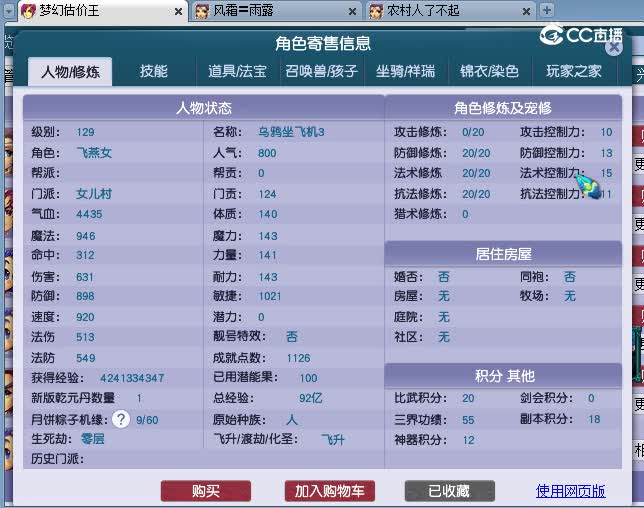
Task: Click the 获得经验 value 4241334347
Action: coord(132,378)
